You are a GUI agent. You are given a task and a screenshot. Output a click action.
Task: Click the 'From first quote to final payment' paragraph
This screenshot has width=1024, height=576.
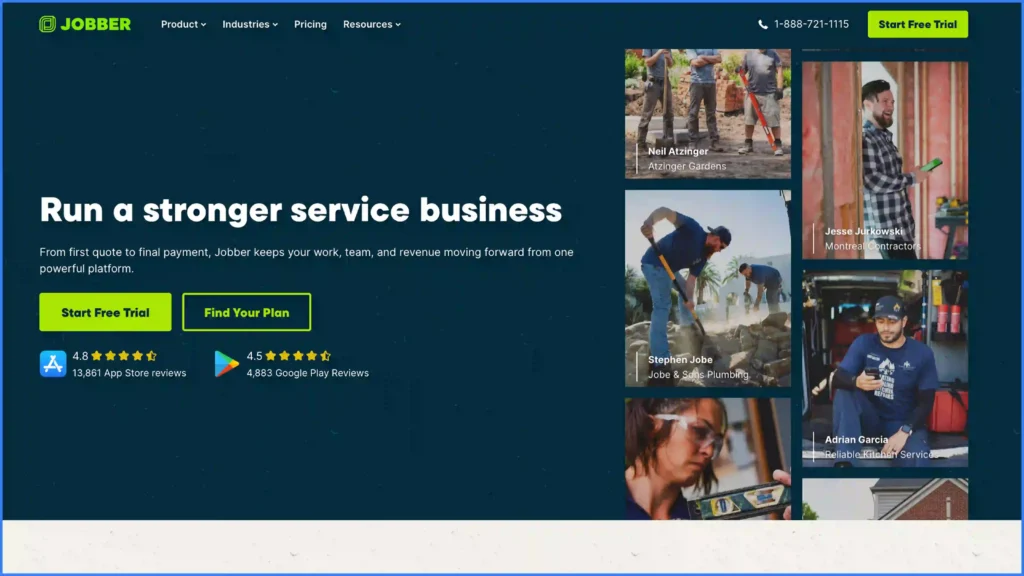[306, 260]
